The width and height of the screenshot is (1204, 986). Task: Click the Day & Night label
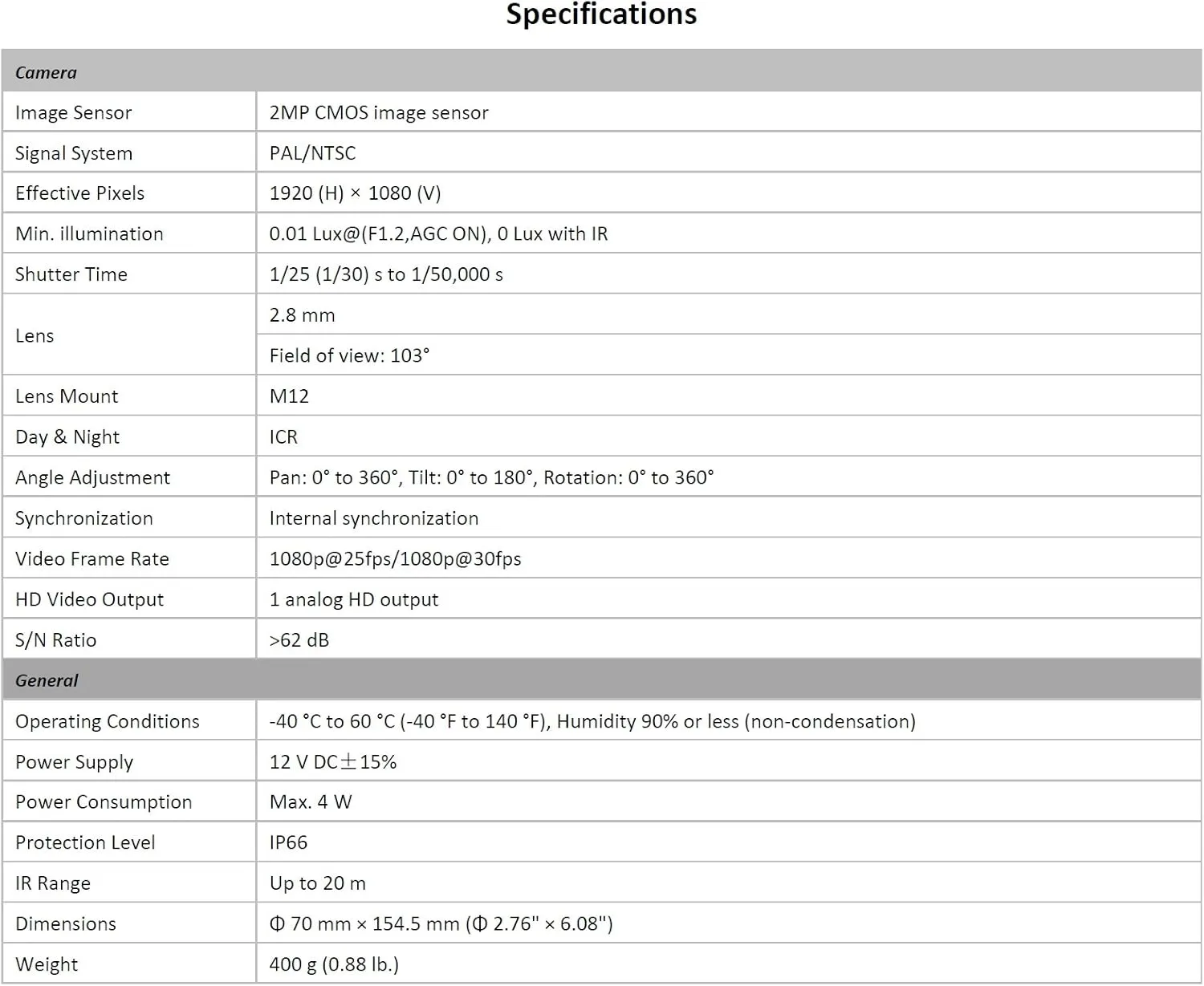(x=67, y=436)
